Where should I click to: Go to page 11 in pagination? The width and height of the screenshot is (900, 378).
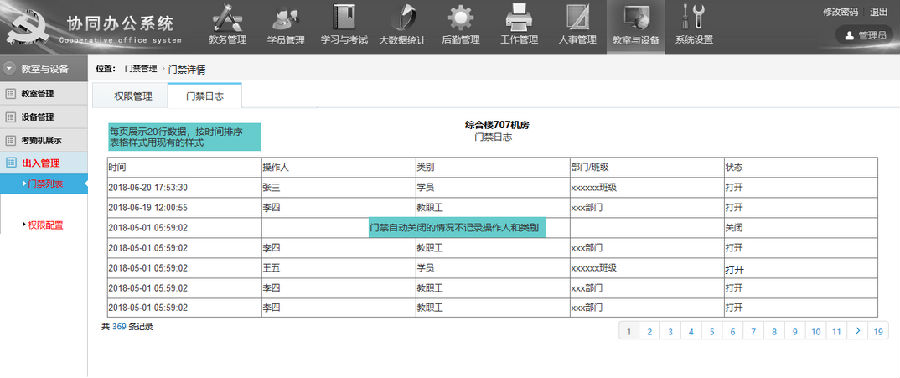pos(836,331)
